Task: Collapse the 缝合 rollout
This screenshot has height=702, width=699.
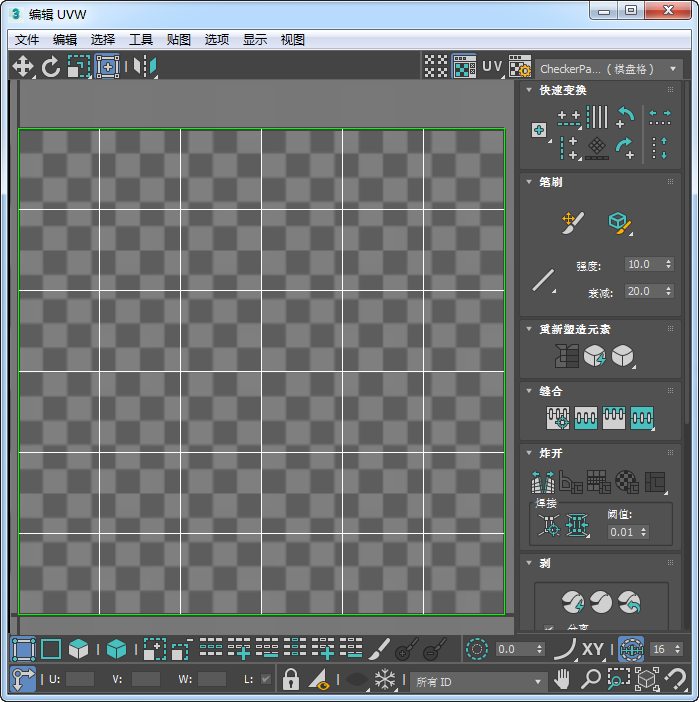Action: tap(529, 391)
